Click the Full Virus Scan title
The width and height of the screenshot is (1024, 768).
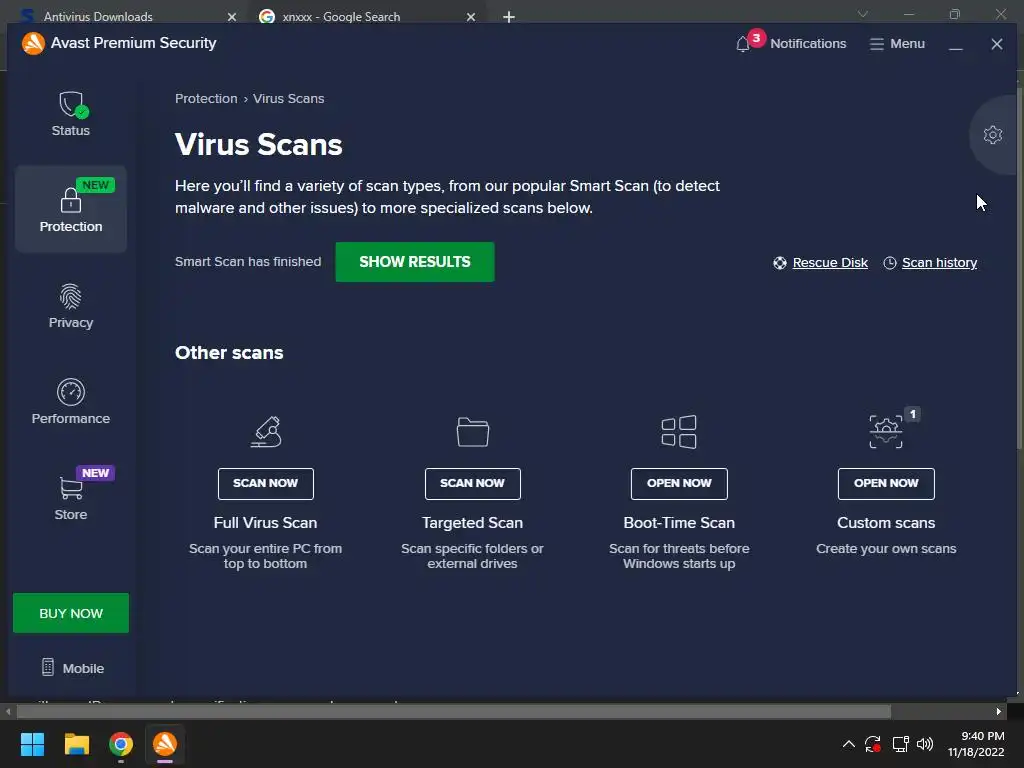pos(265,522)
